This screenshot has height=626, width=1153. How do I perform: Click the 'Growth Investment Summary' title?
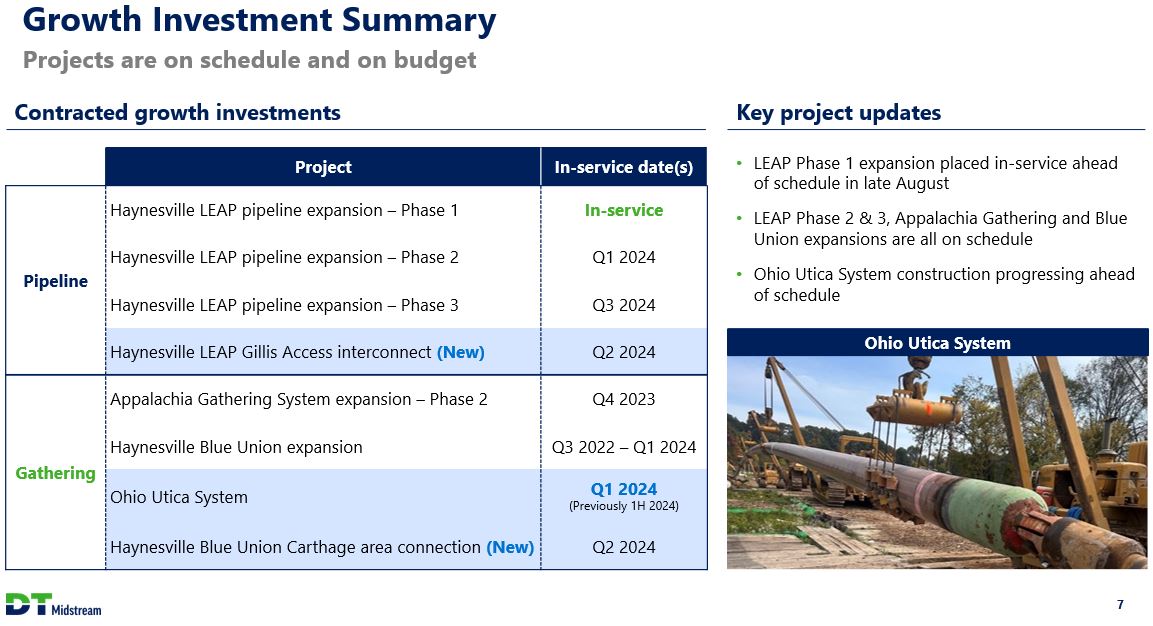(x=260, y=20)
